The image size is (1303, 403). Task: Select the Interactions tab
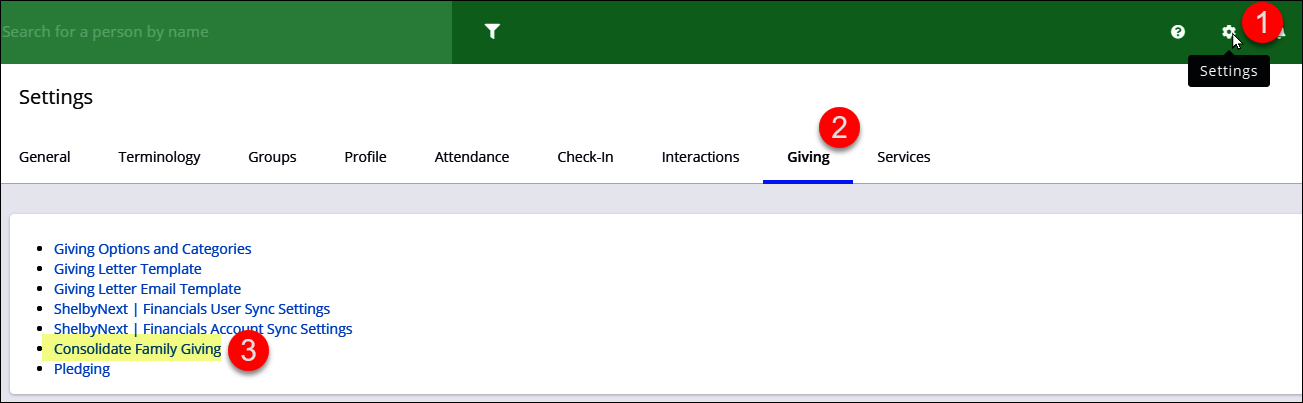(700, 157)
